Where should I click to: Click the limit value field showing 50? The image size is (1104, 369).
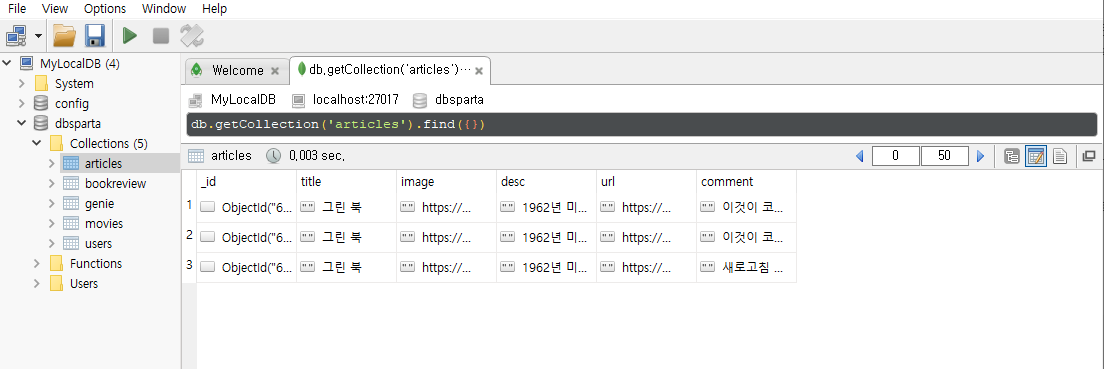click(x=945, y=156)
